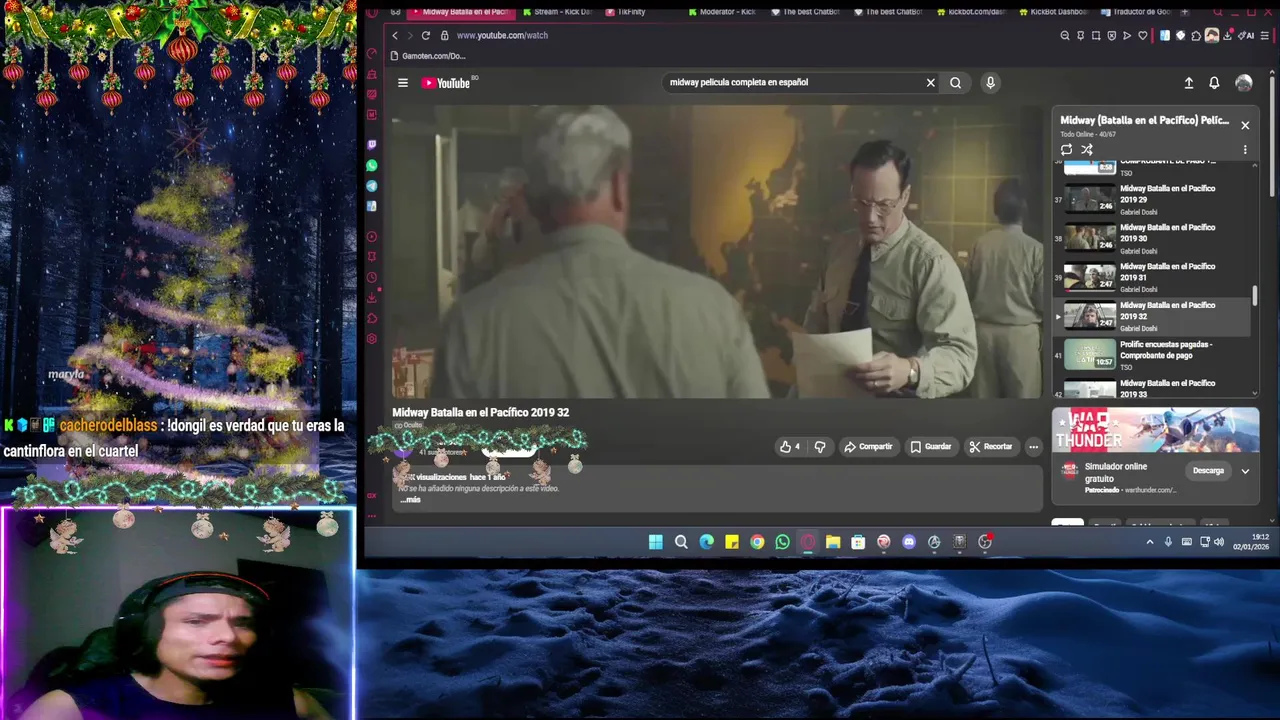Open the browser AI assistant button
The width and height of the screenshot is (1280, 720).
pos(1245,36)
